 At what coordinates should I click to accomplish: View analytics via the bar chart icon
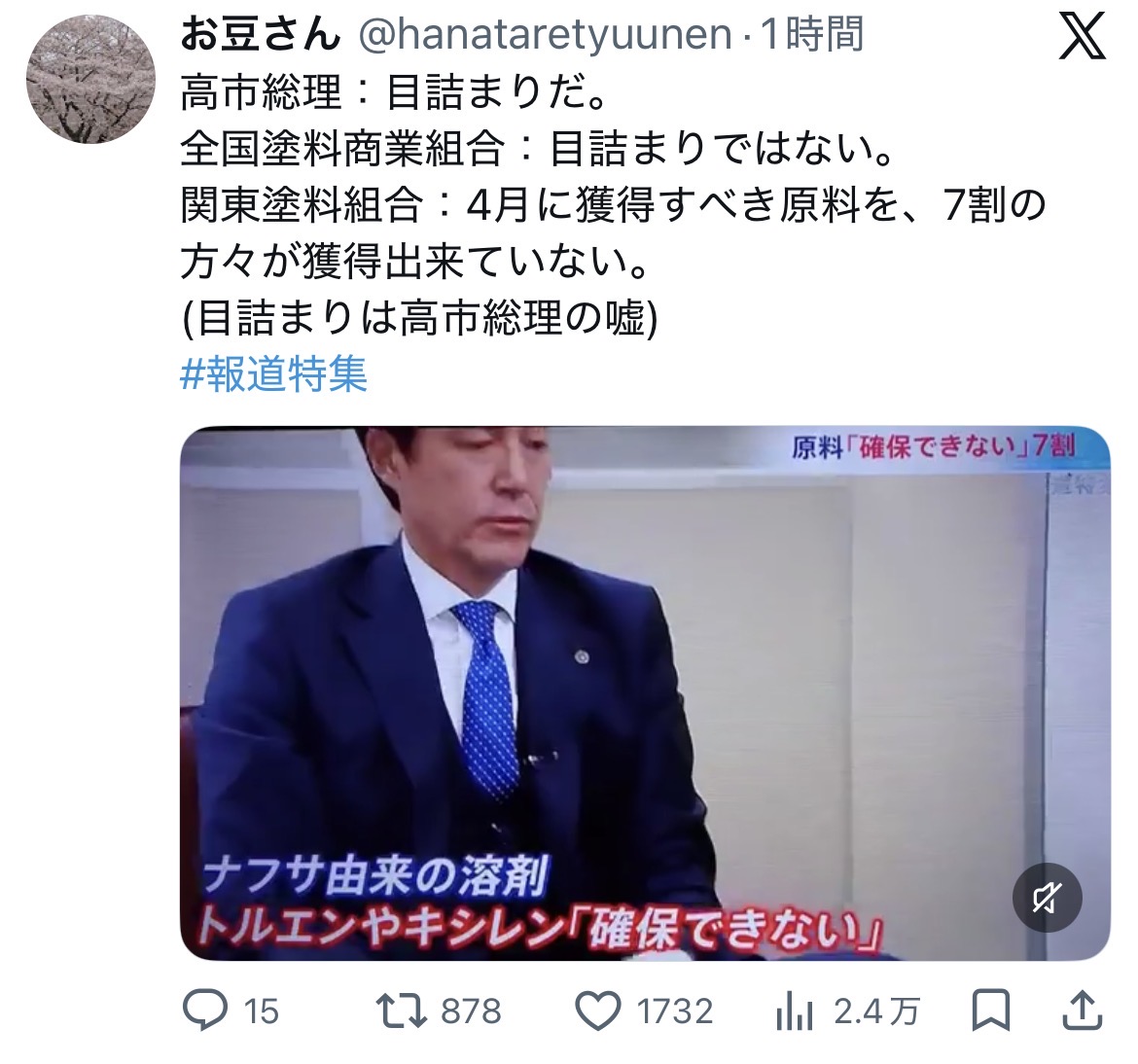794,1011
